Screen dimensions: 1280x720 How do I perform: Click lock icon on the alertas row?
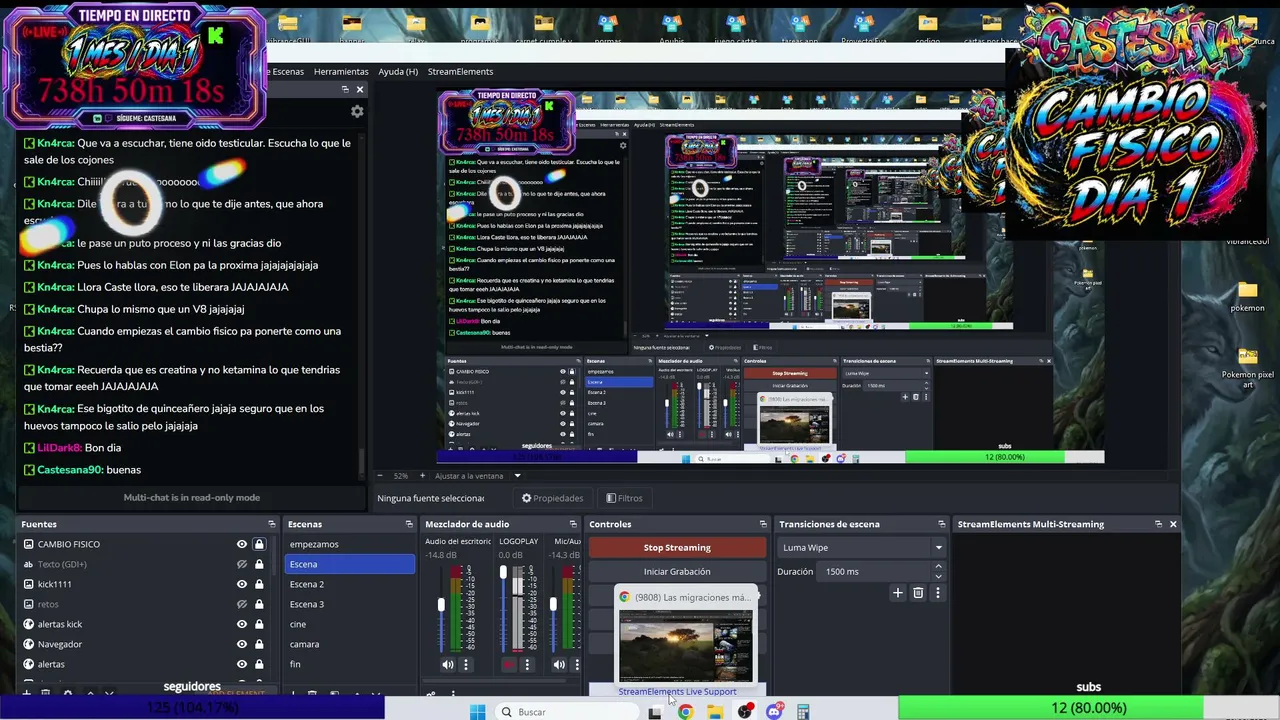point(259,664)
